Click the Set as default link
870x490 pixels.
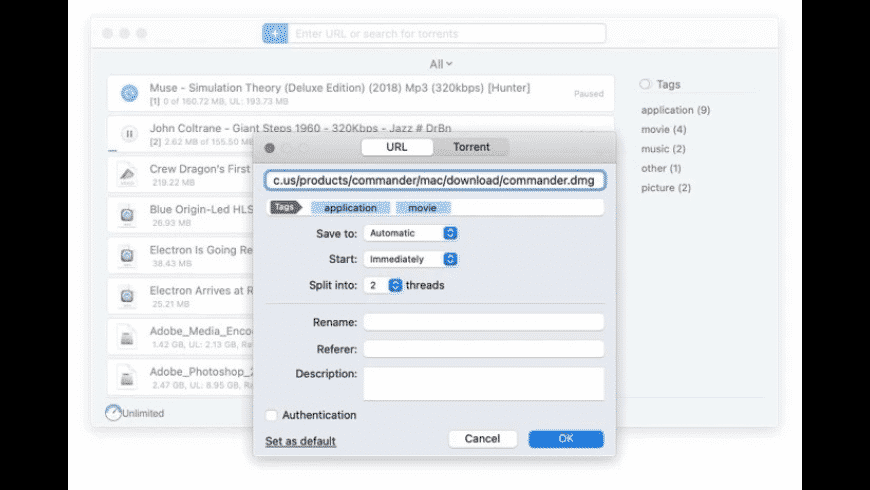point(300,441)
